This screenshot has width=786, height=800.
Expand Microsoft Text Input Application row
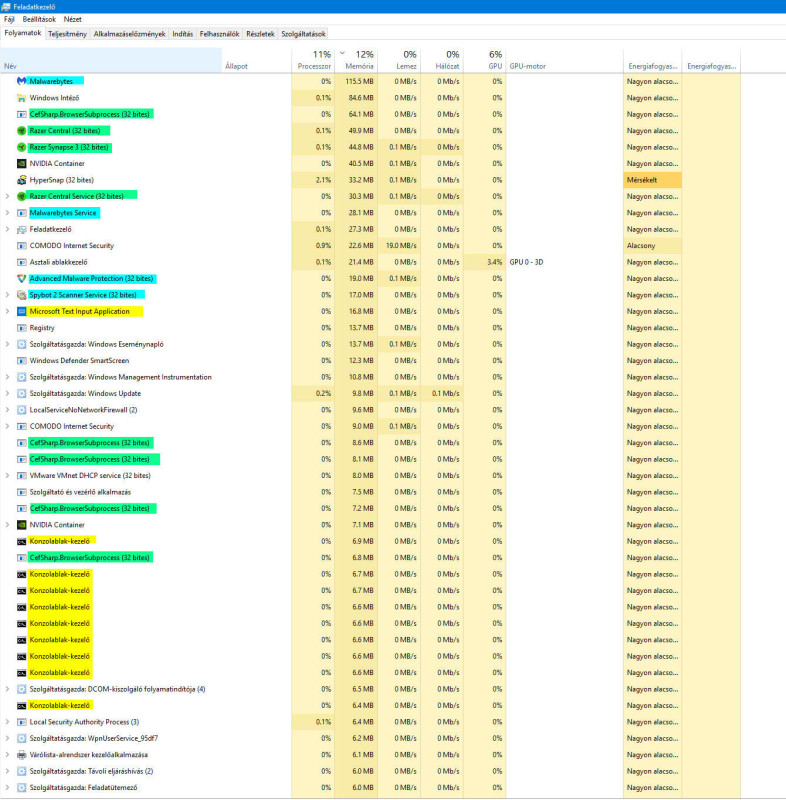point(7,311)
